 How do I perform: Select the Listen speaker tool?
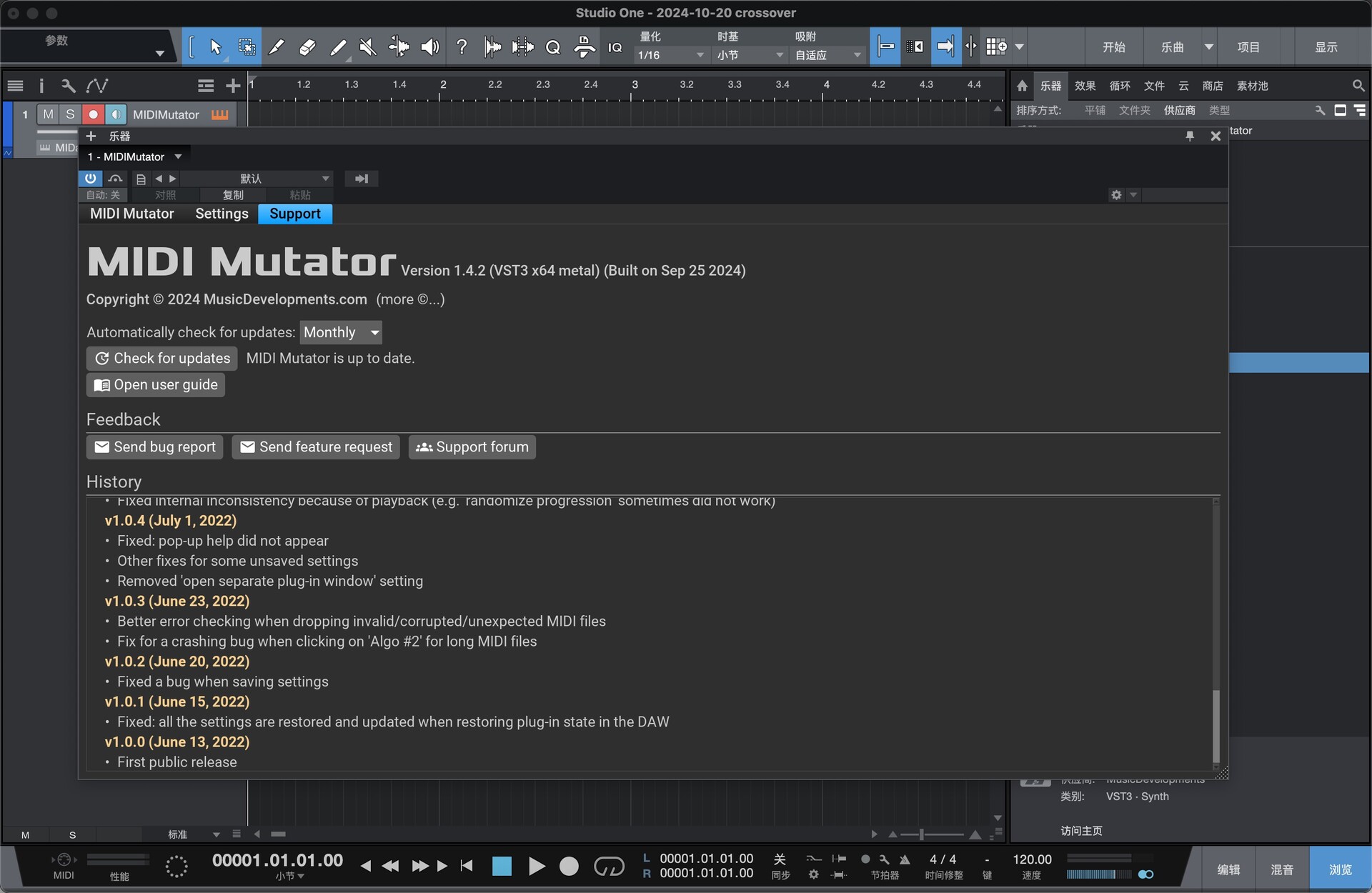pyautogui.click(x=429, y=47)
